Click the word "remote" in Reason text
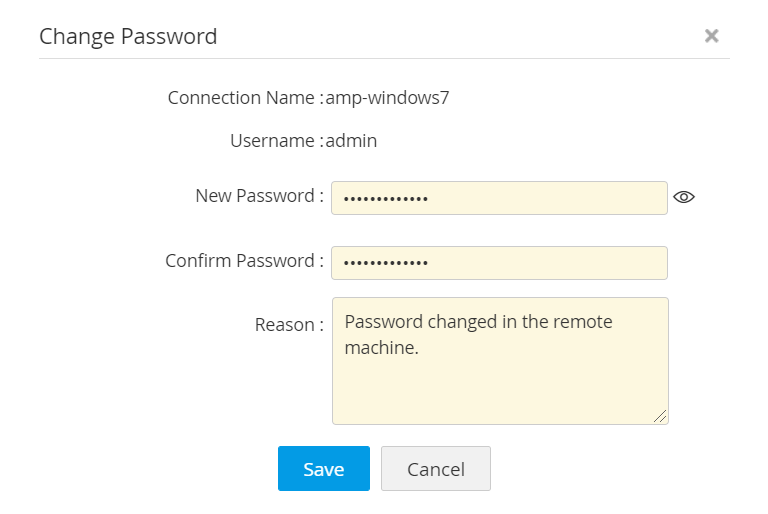 point(586,322)
